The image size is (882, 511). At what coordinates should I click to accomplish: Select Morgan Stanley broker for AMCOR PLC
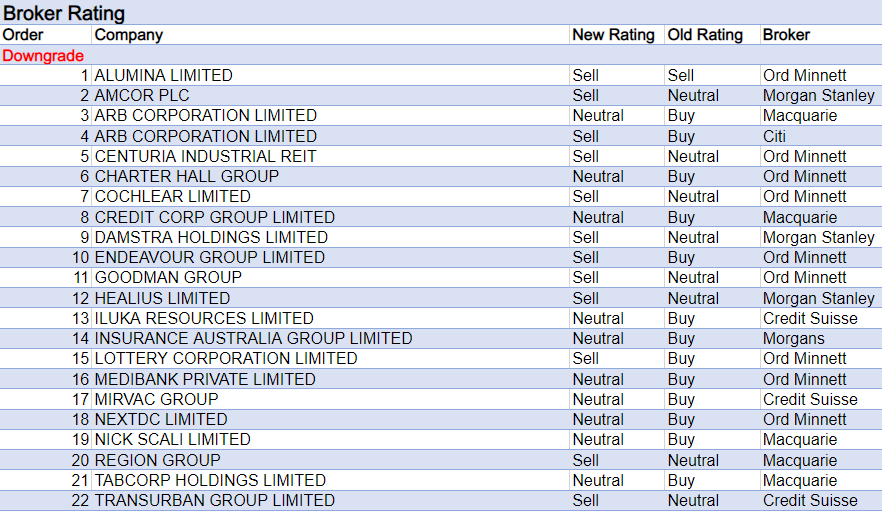click(818, 96)
